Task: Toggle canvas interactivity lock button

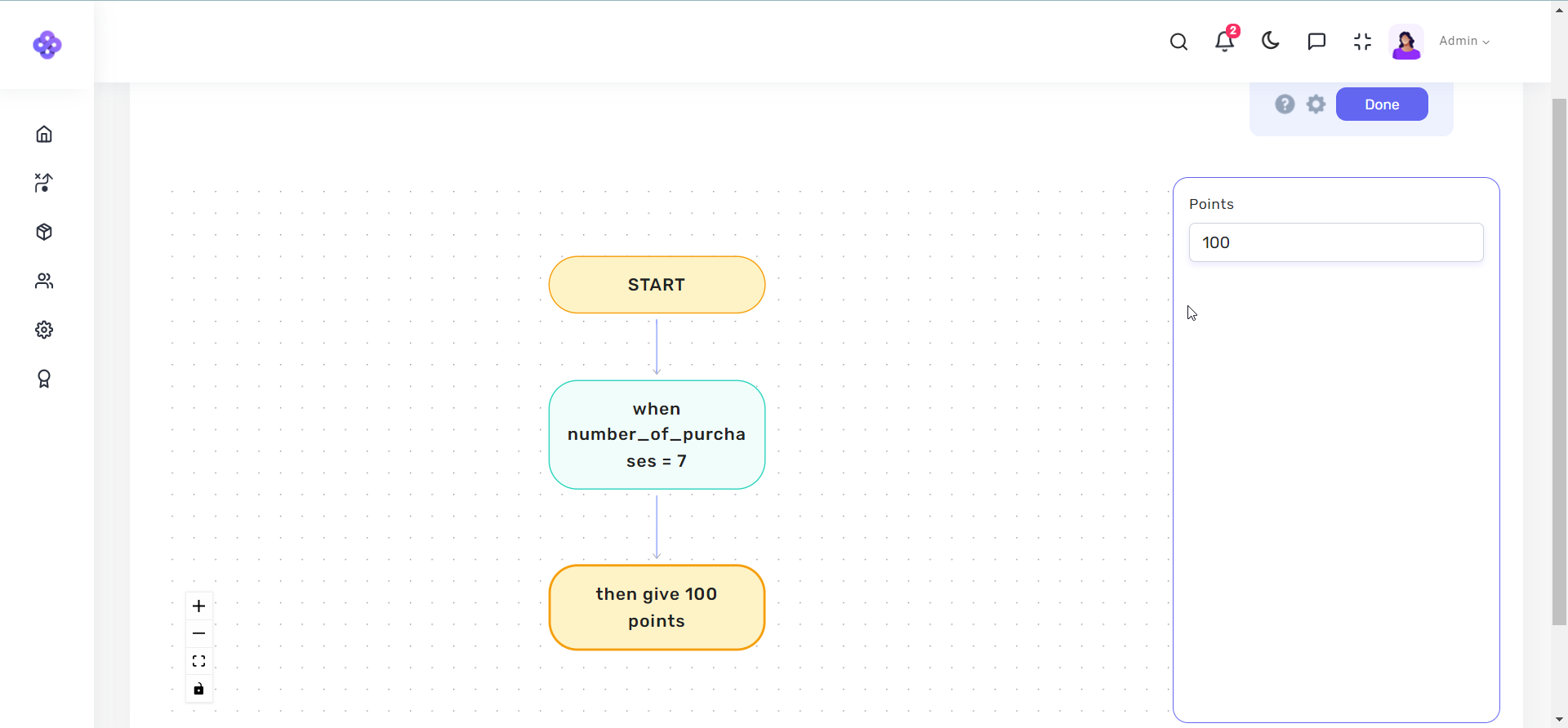Action: pyautogui.click(x=198, y=689)
